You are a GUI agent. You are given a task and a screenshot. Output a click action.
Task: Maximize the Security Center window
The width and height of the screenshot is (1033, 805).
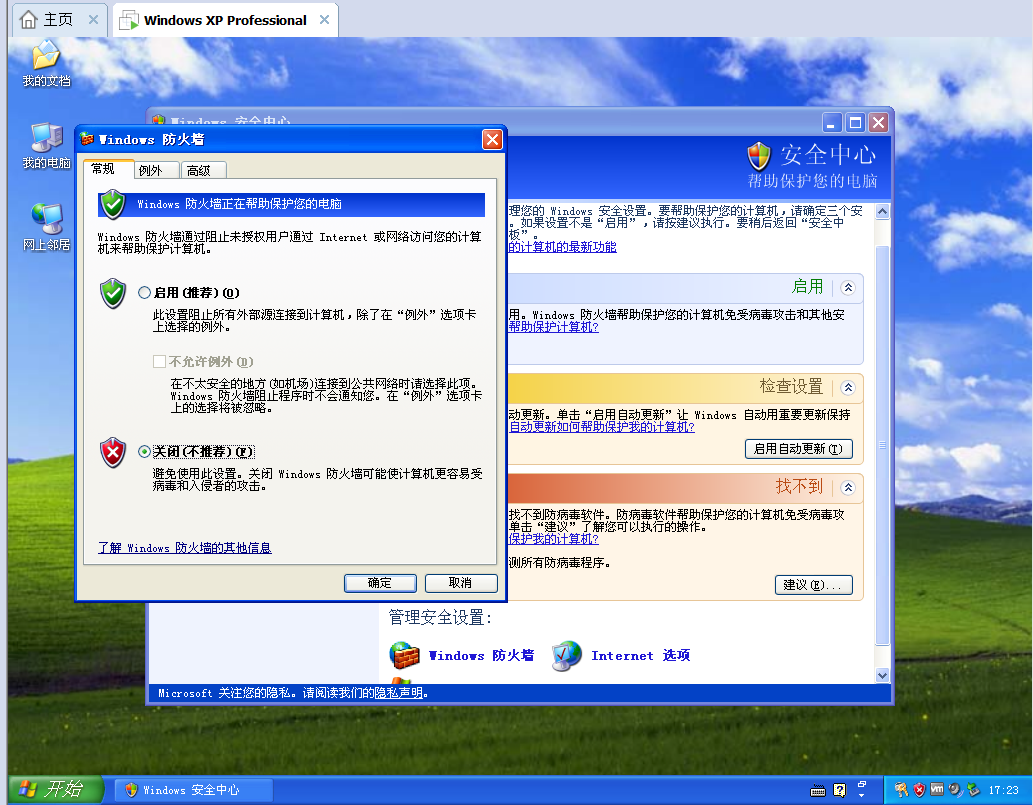click(x=855, y=123)
